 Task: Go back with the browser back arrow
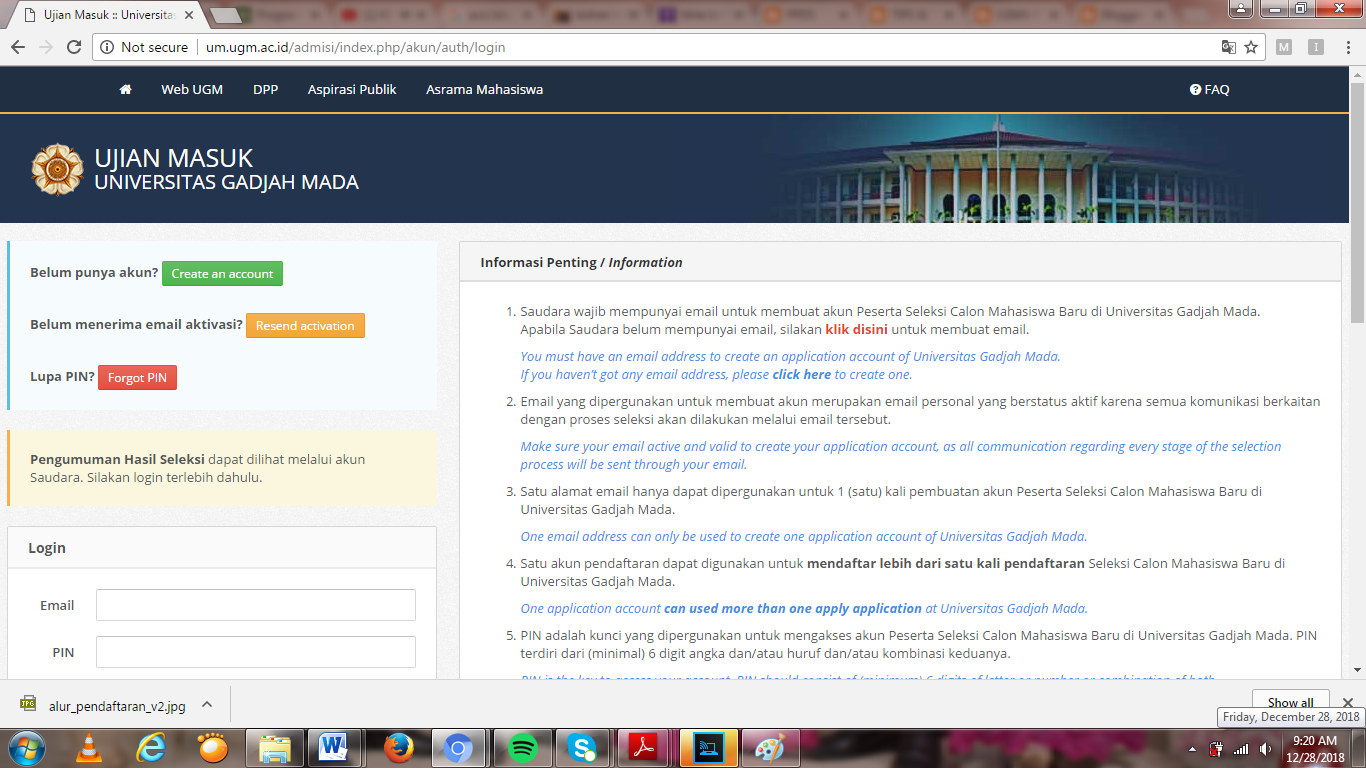18,47
